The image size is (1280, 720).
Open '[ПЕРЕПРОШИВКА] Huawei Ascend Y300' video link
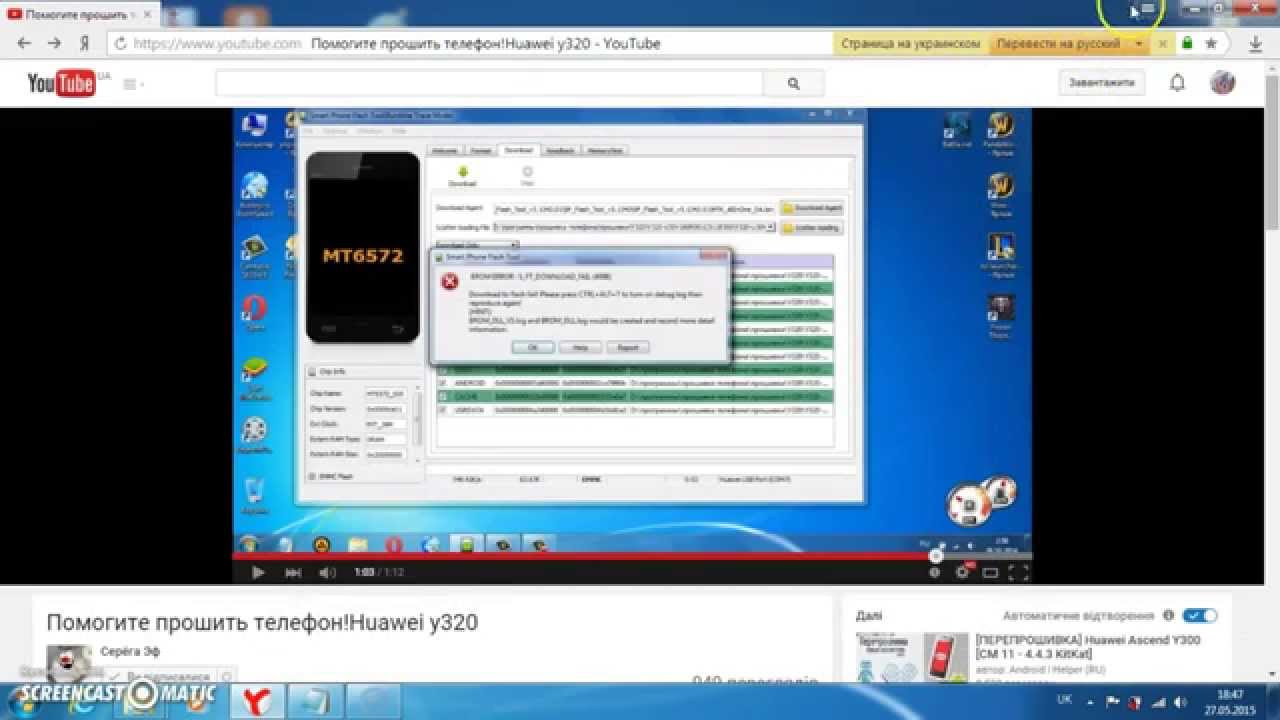pos(1088,647)
